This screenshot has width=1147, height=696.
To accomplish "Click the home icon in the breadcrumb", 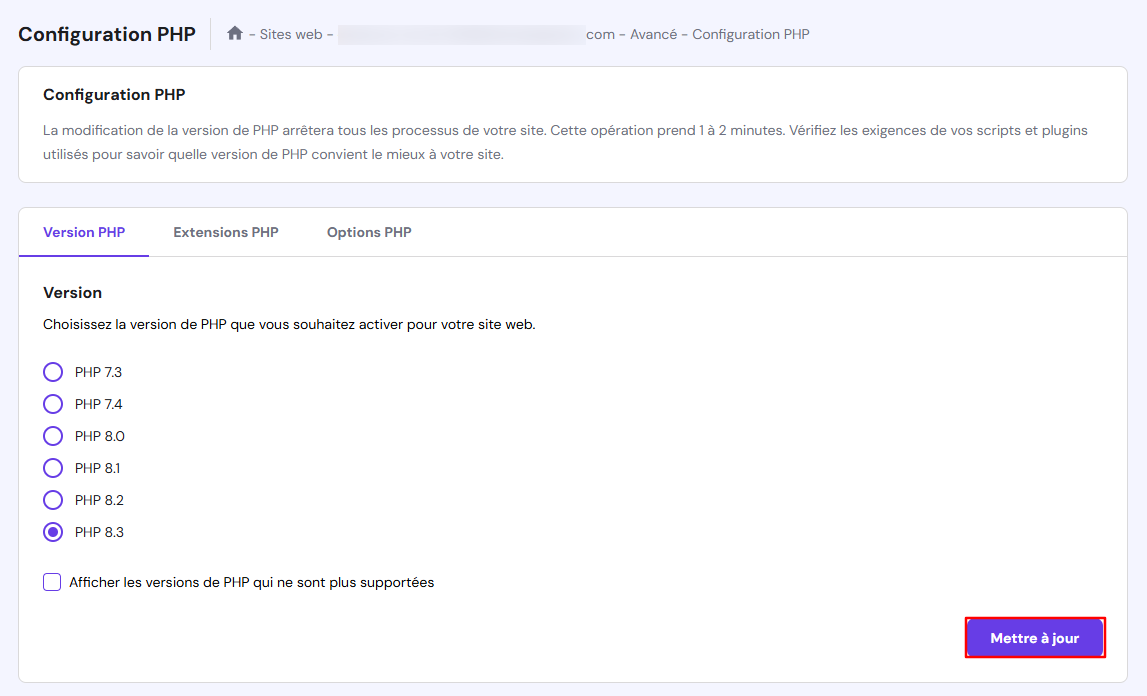I will coord(234,33).
